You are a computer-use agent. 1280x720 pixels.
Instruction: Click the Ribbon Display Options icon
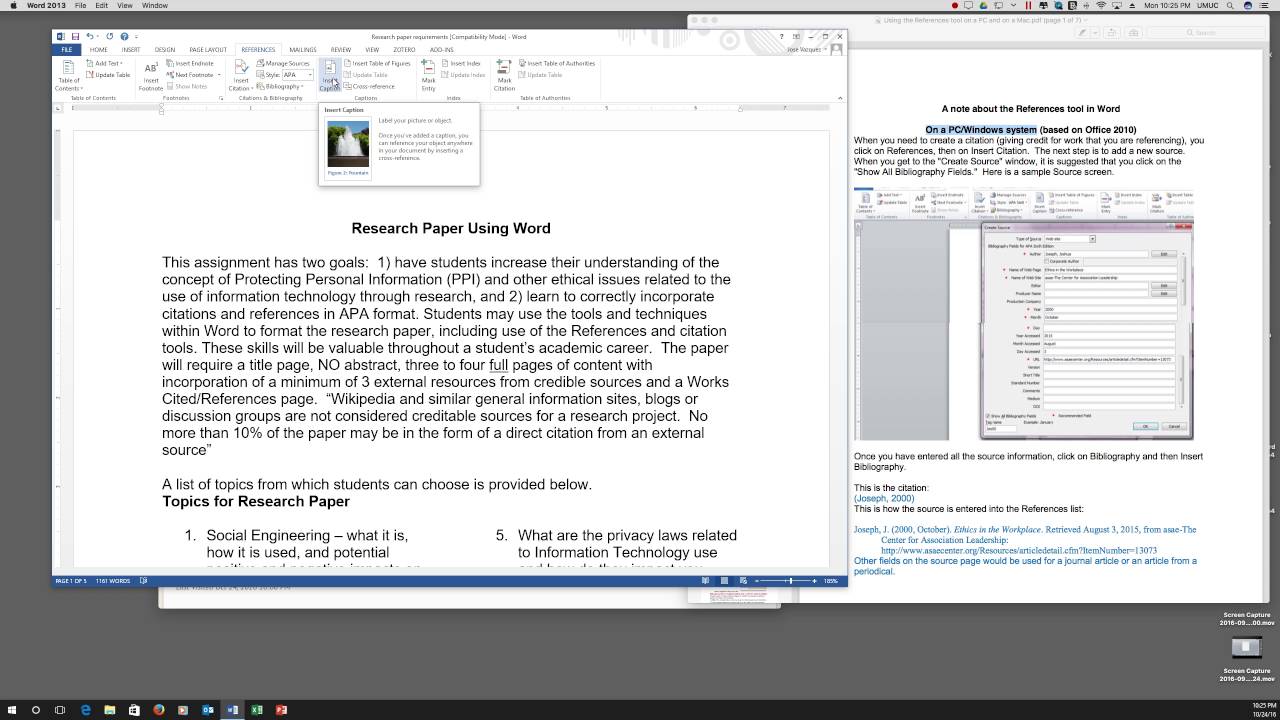pos(796,36)
